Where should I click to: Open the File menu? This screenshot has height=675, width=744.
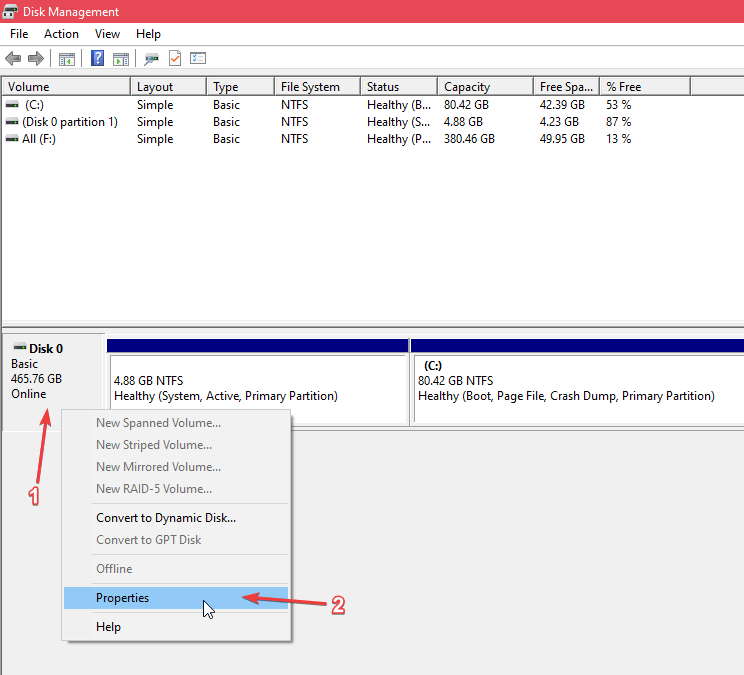[19, 34]
